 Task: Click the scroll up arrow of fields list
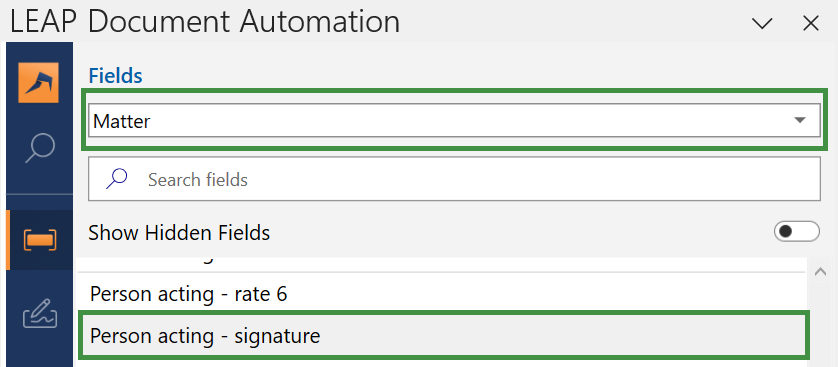820,272
